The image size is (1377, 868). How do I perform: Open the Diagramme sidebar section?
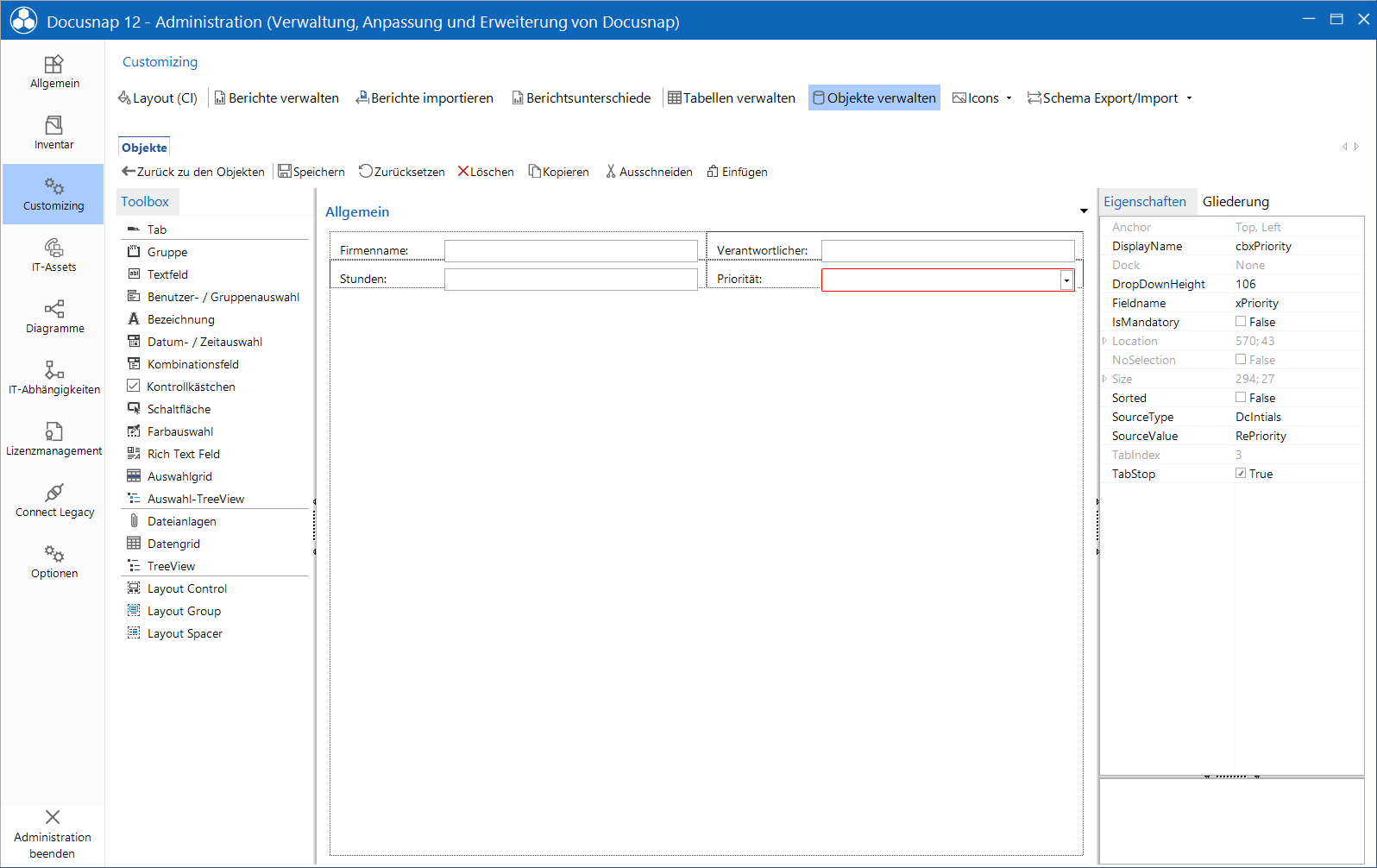pyautogui.click(x=53, y=317)
